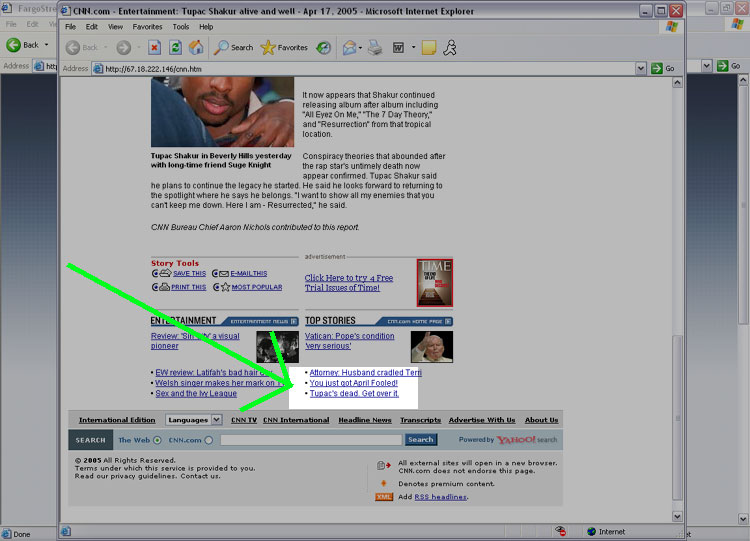Click the ENTERTAINMENT NEWS section button
This screenshot has width=750, height=541.
click(x=262, y=321)
